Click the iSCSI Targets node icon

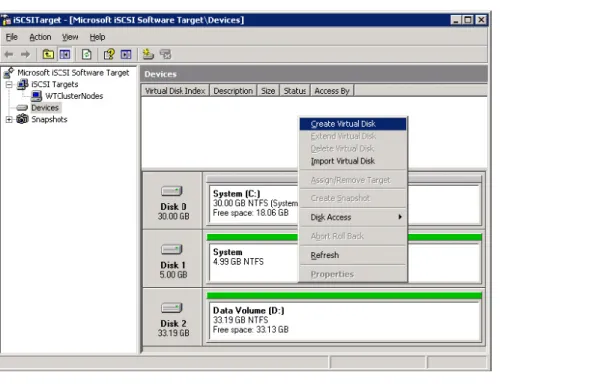click(x=23, y=84)
